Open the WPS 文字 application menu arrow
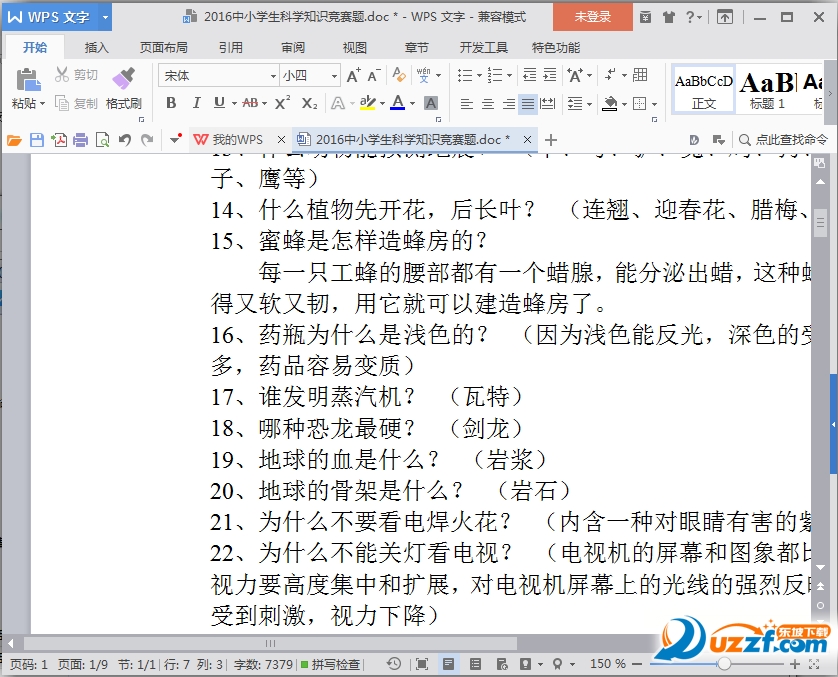 (x=105, y=17)
